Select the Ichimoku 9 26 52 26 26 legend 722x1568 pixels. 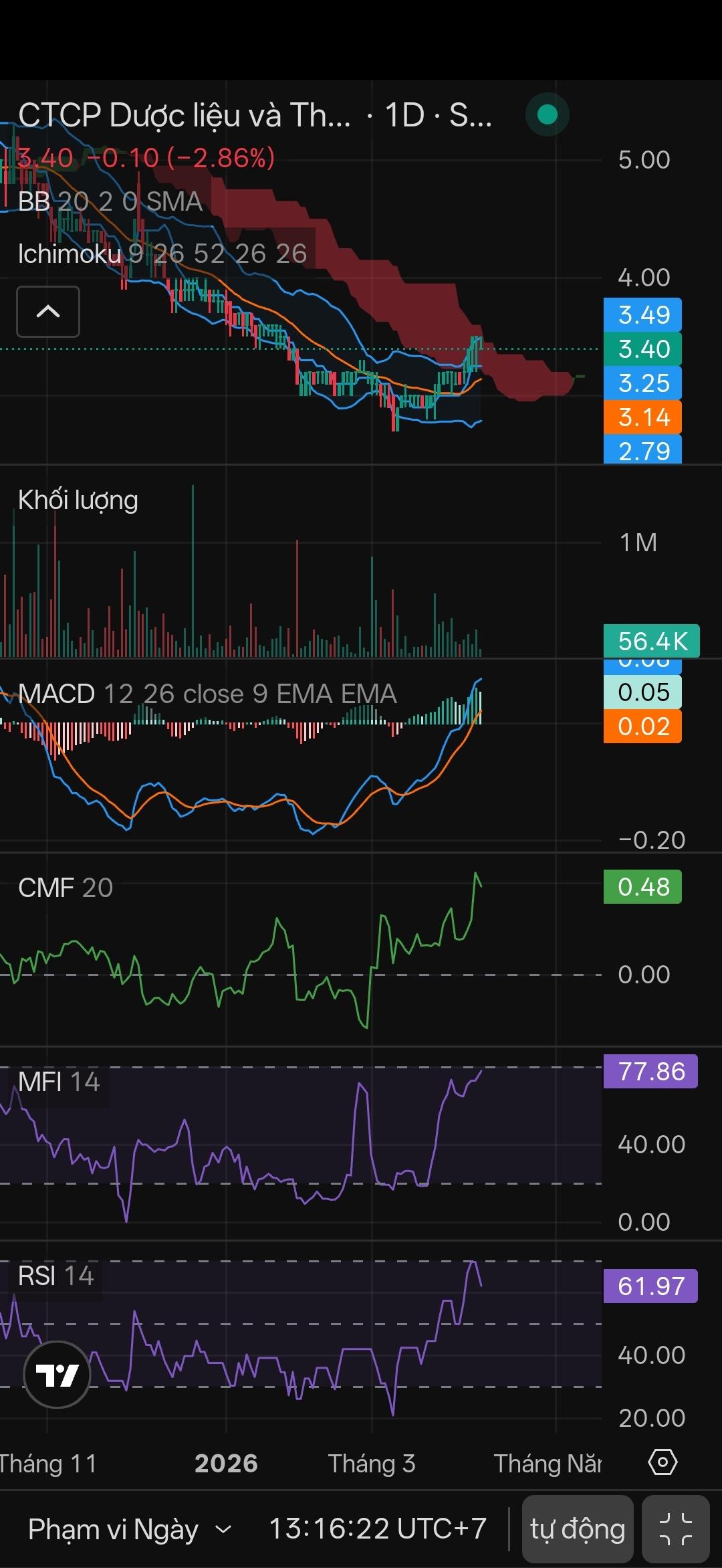tap(162, 254)
